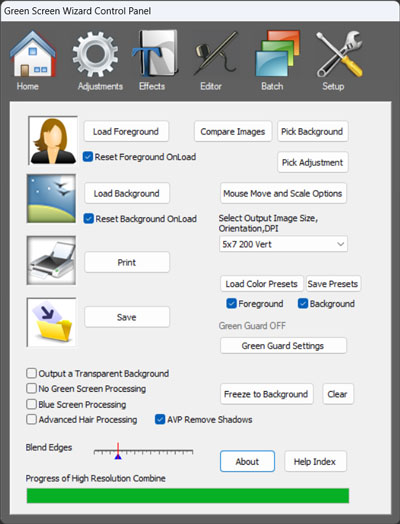This screenshot has height=524, width=400.
Task: Open the Adjustments gear icon
Action: pyautogui.click(x=95, y=54)
